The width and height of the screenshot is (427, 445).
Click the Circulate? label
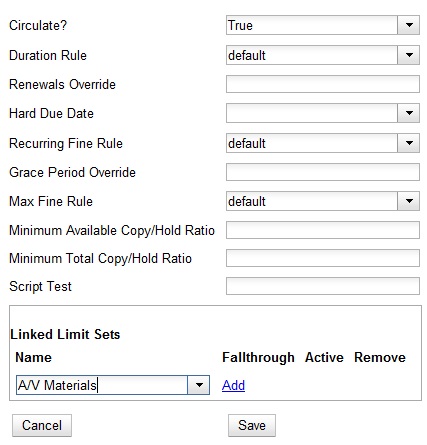(38, 25)
